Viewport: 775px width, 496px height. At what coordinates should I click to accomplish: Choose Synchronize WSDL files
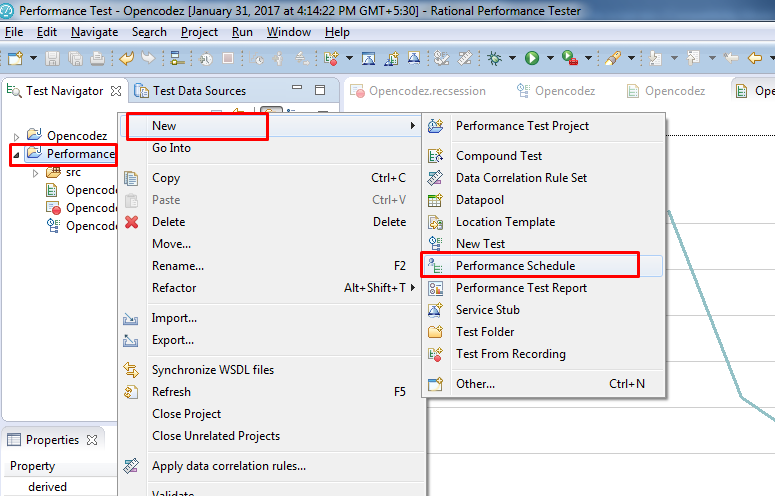point(270,370)
